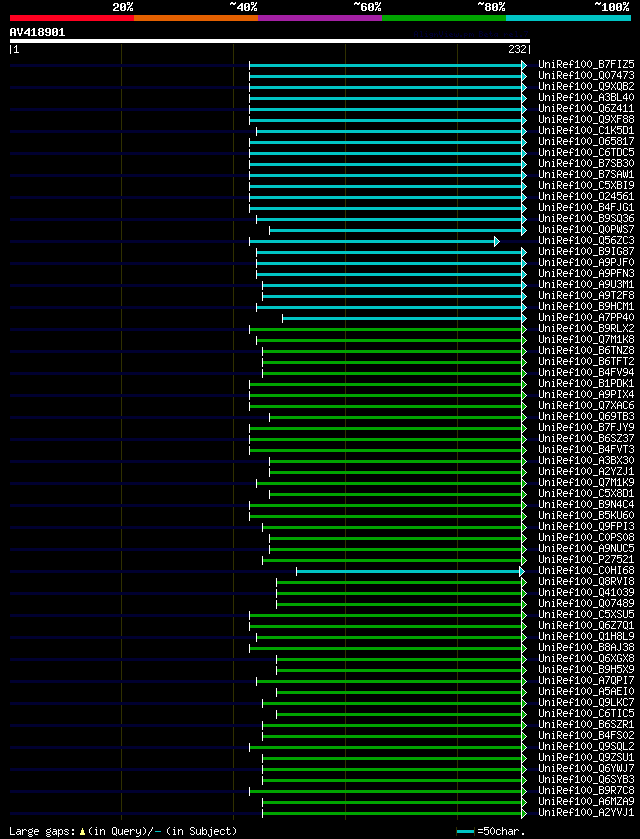Click the UniRef100_A7QPI7 label
640x839 pixels.
(586, 681)
